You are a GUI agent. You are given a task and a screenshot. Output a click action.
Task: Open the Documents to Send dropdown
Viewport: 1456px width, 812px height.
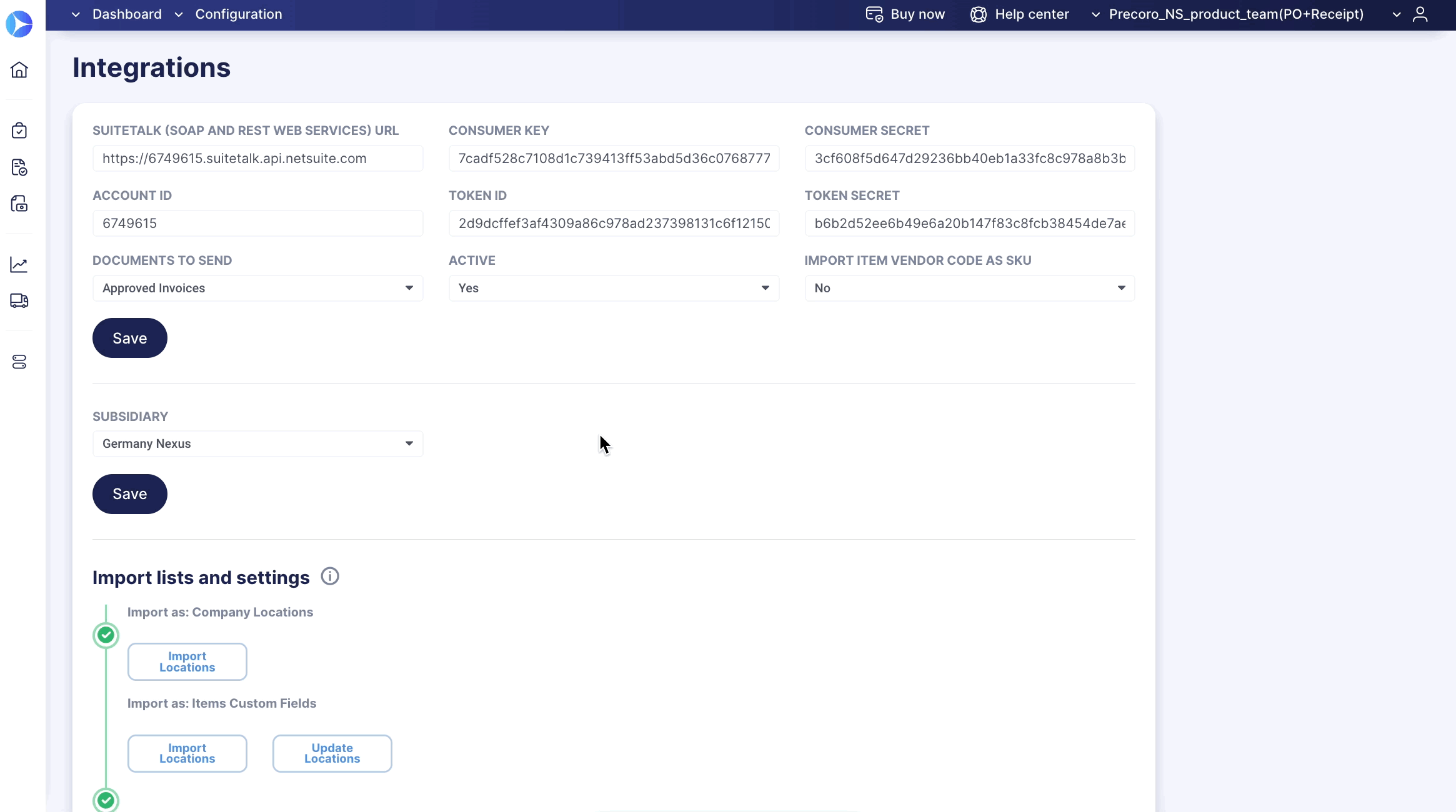tap(258, 288)
